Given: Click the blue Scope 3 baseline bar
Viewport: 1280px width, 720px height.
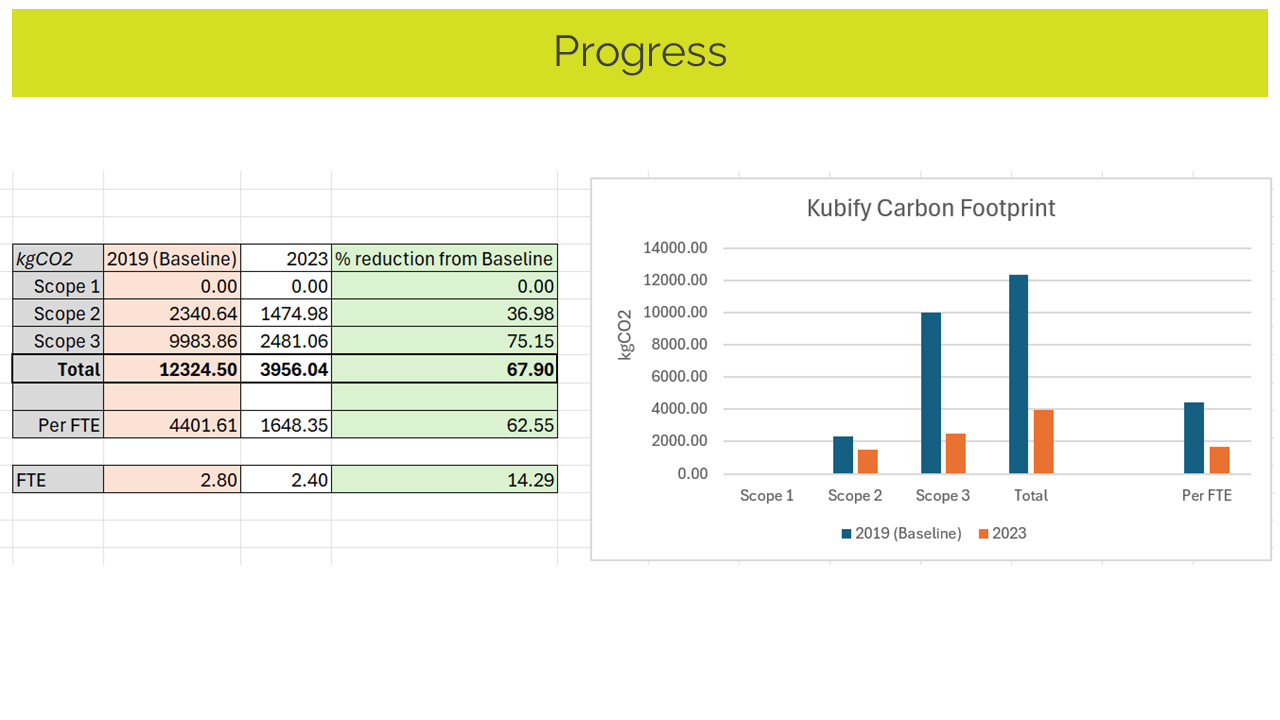Looking at the screenshot, I should (931, 393).
